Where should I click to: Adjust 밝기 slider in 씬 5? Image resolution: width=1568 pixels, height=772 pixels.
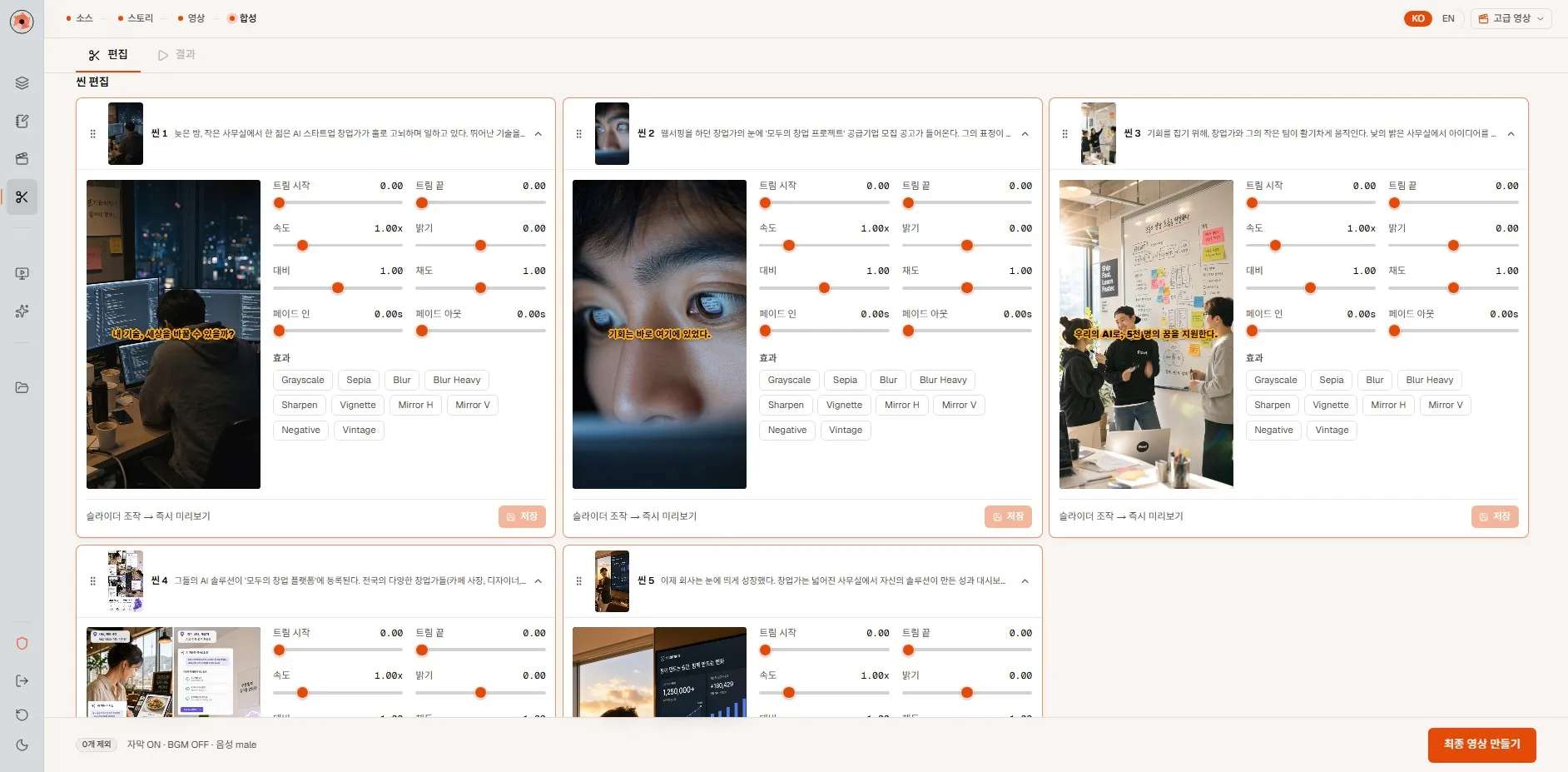tap(967, 693)
